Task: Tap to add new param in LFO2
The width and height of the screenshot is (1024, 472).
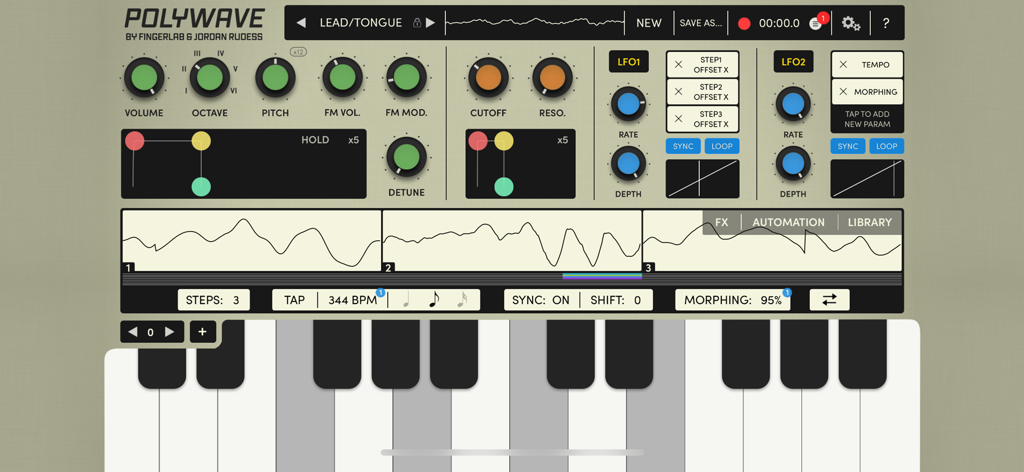Action: click(x=867, y=119)
